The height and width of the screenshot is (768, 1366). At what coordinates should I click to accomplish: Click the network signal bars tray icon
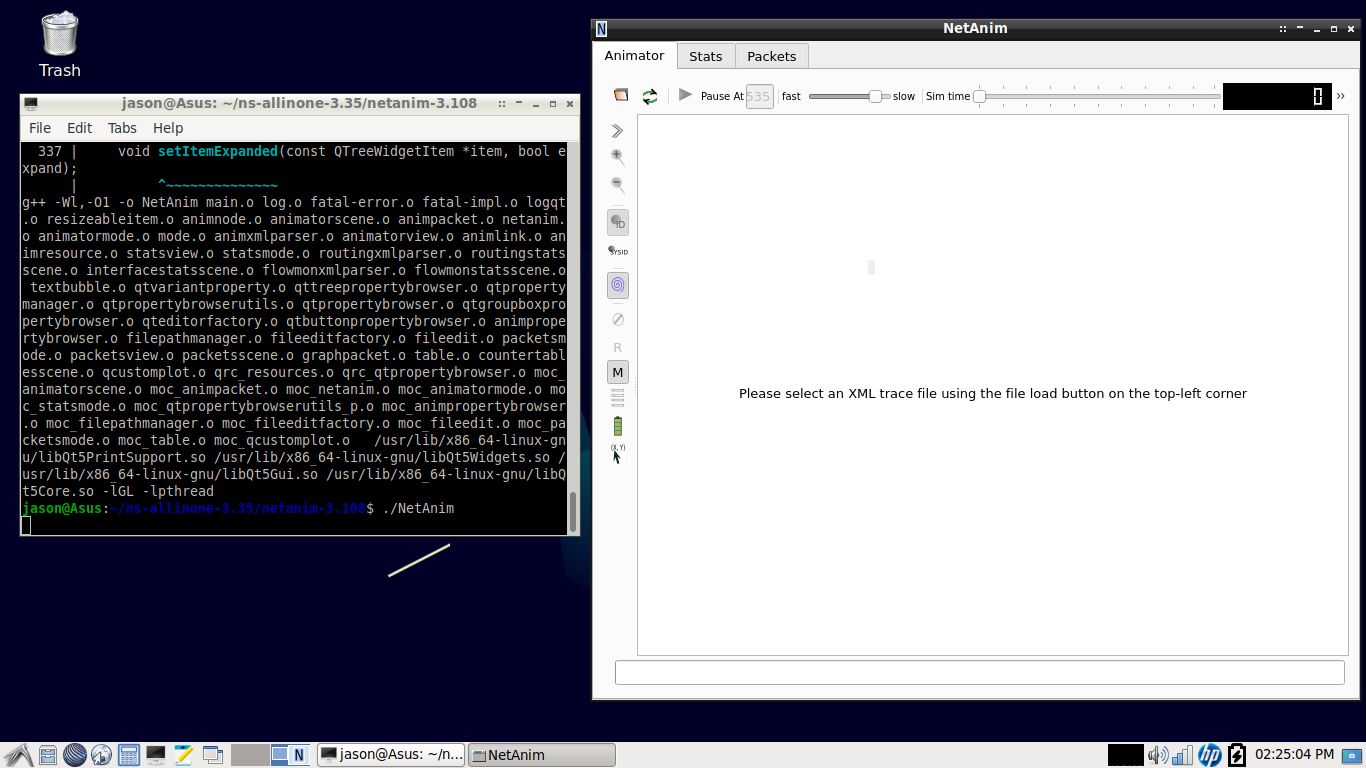click(x=1183, y=755)
